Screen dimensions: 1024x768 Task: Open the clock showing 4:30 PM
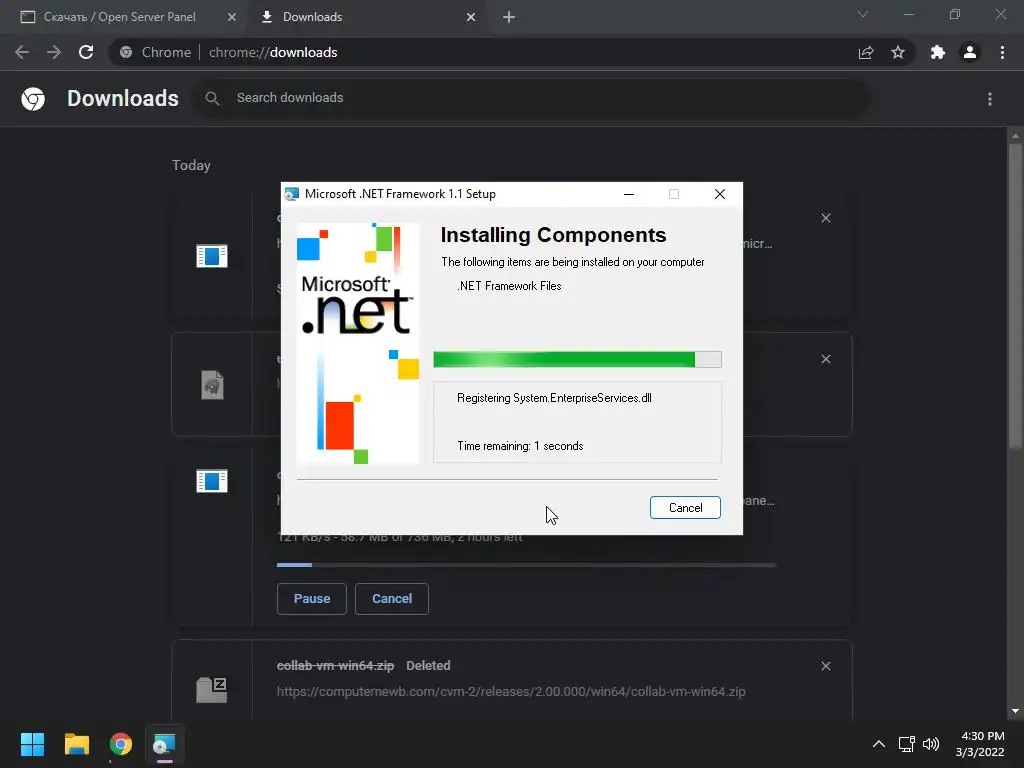(980, 744)
